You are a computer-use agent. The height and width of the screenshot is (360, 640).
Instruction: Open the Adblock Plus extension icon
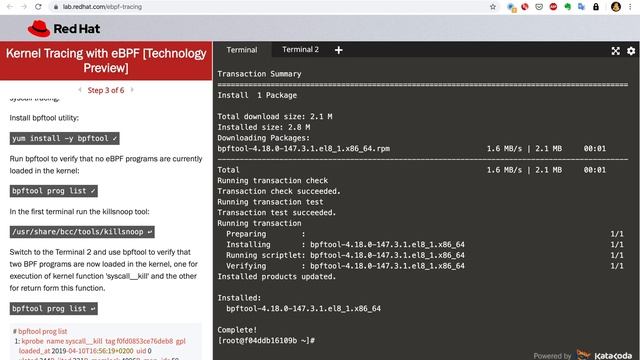[553, 7]
